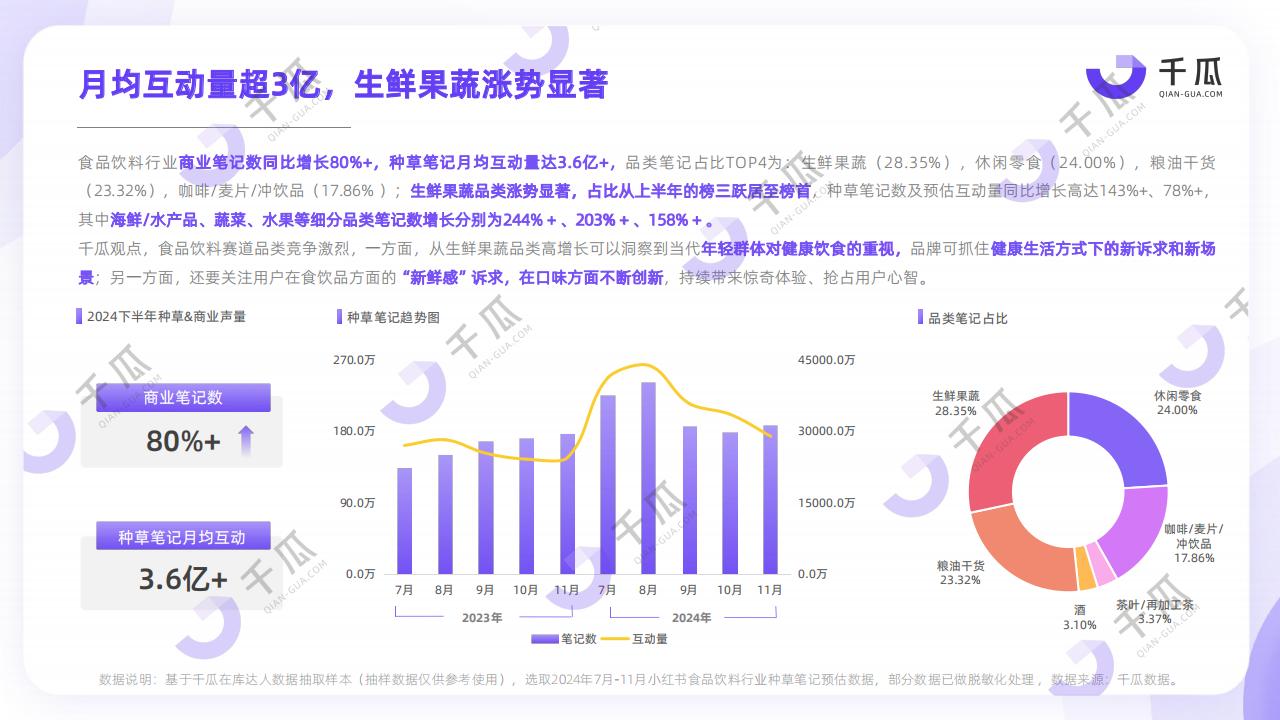Click the 15000.0万 right axis label
The image size is (1280, 720).
click(x=826, y=503)
